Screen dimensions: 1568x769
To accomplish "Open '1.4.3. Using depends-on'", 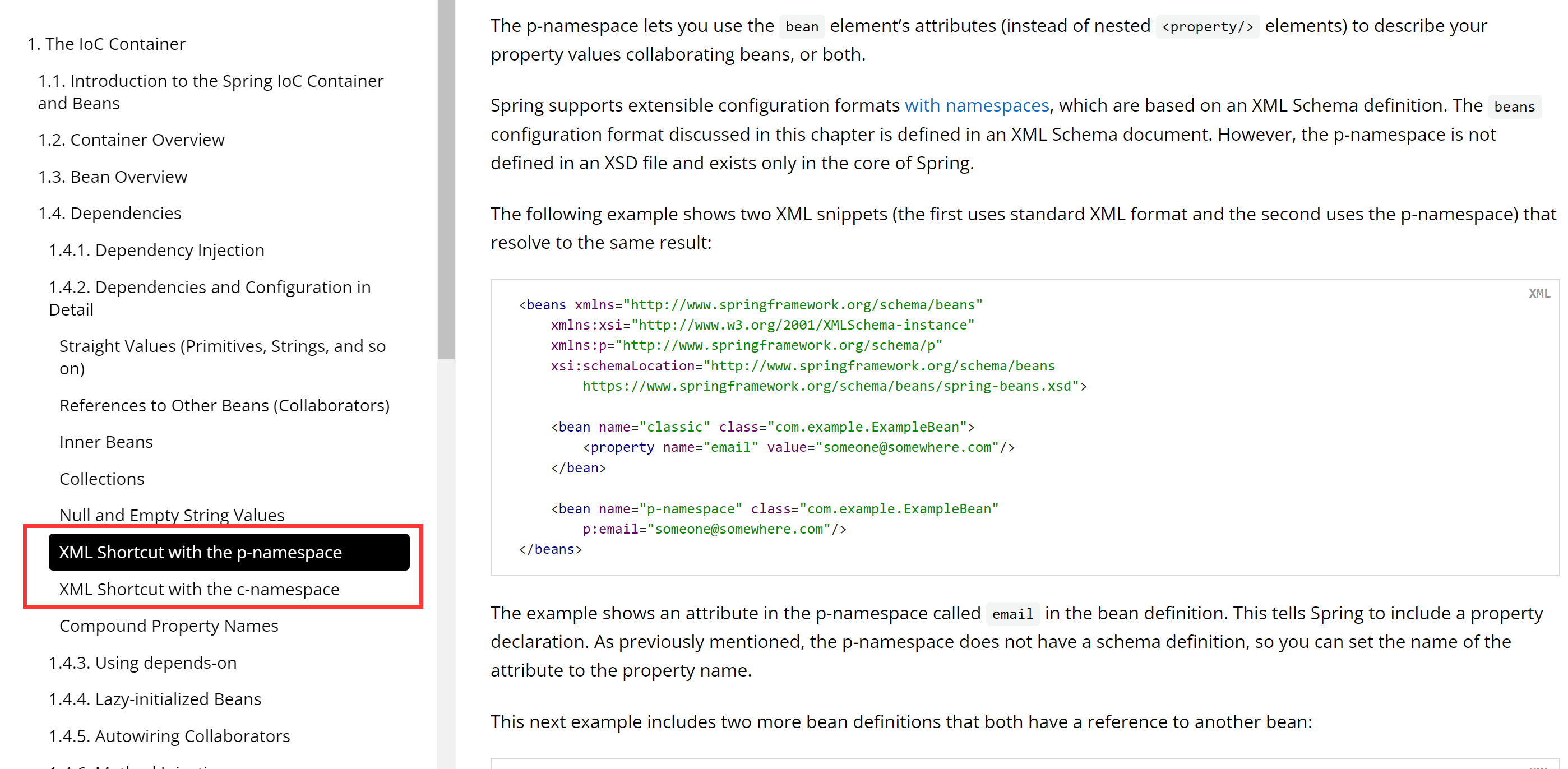I will (142, 663).
